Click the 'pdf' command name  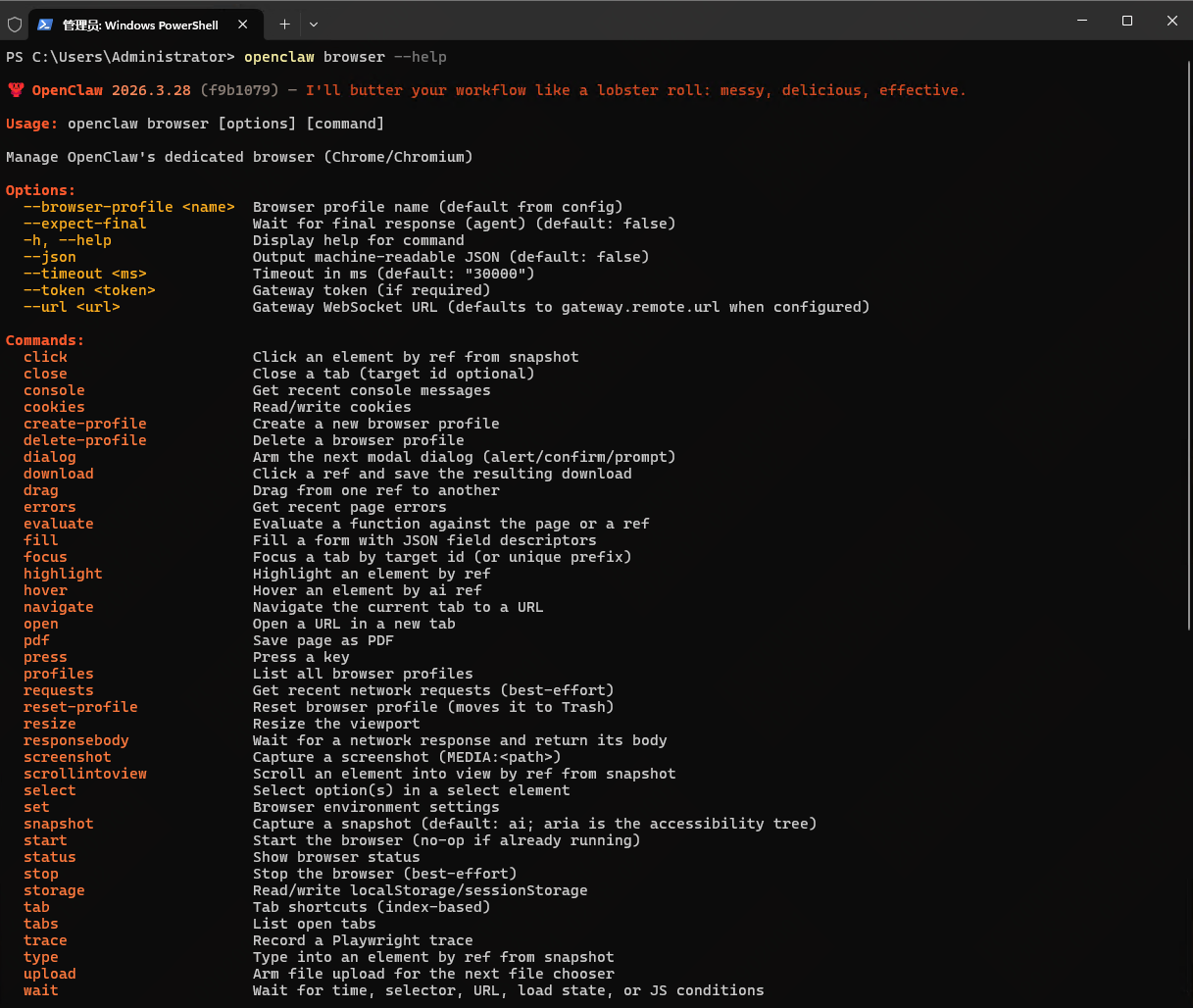(37, 640)
